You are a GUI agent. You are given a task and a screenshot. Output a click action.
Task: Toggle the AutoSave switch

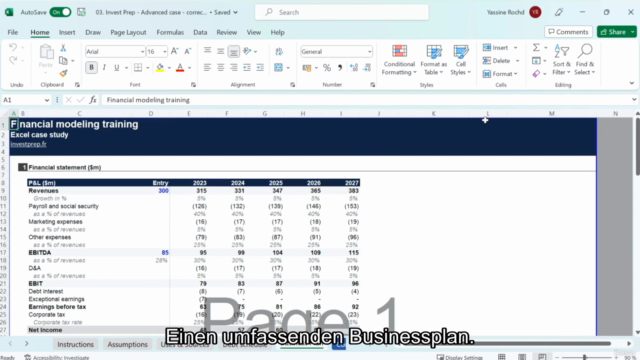pos(60,12)
